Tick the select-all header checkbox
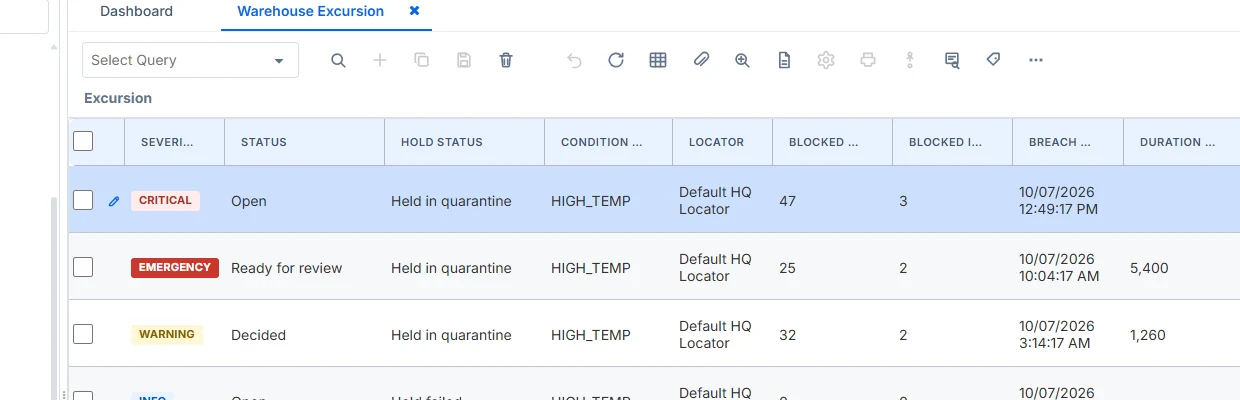 coord(83,141)
